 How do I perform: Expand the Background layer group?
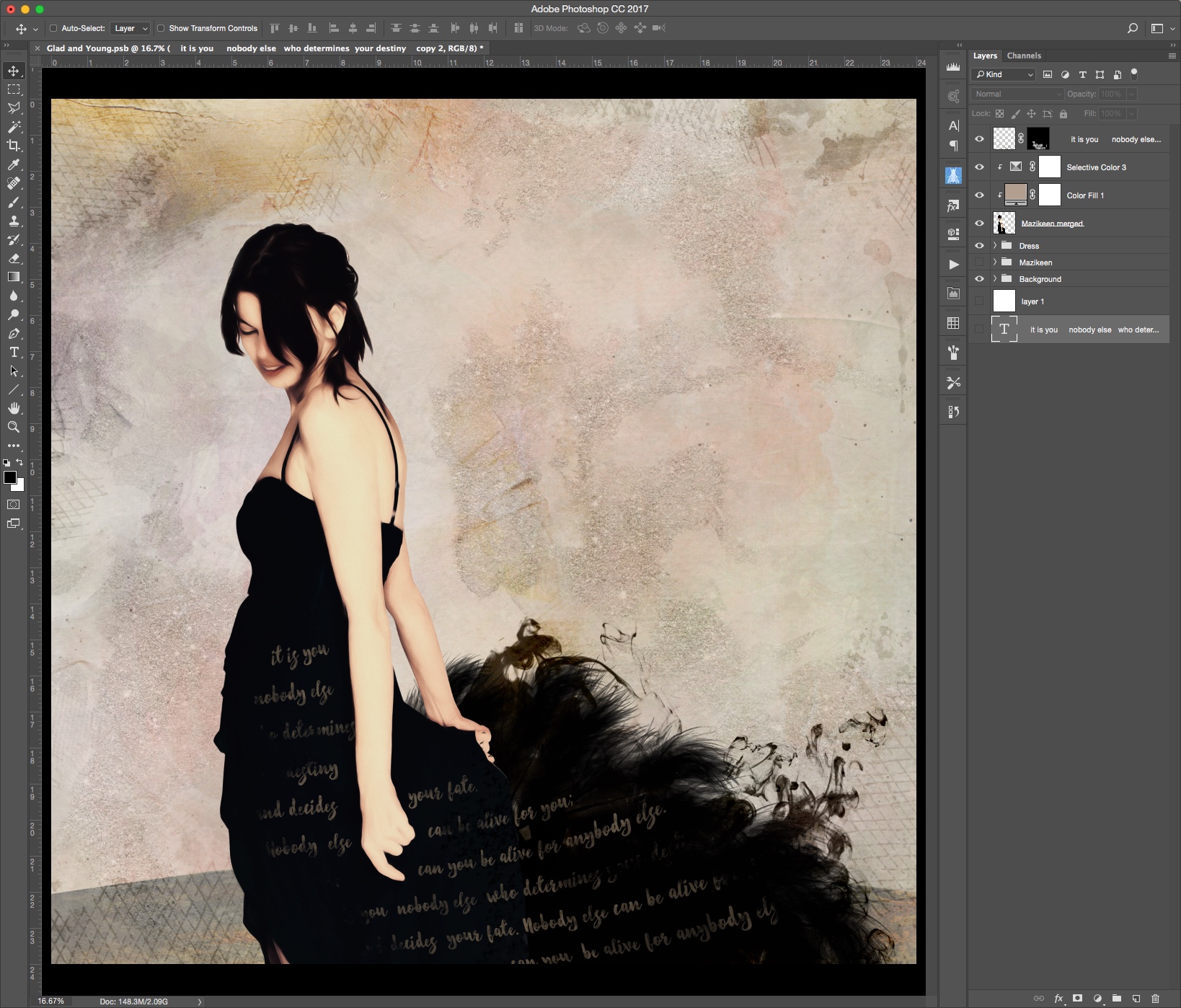(x=995, y=279)
